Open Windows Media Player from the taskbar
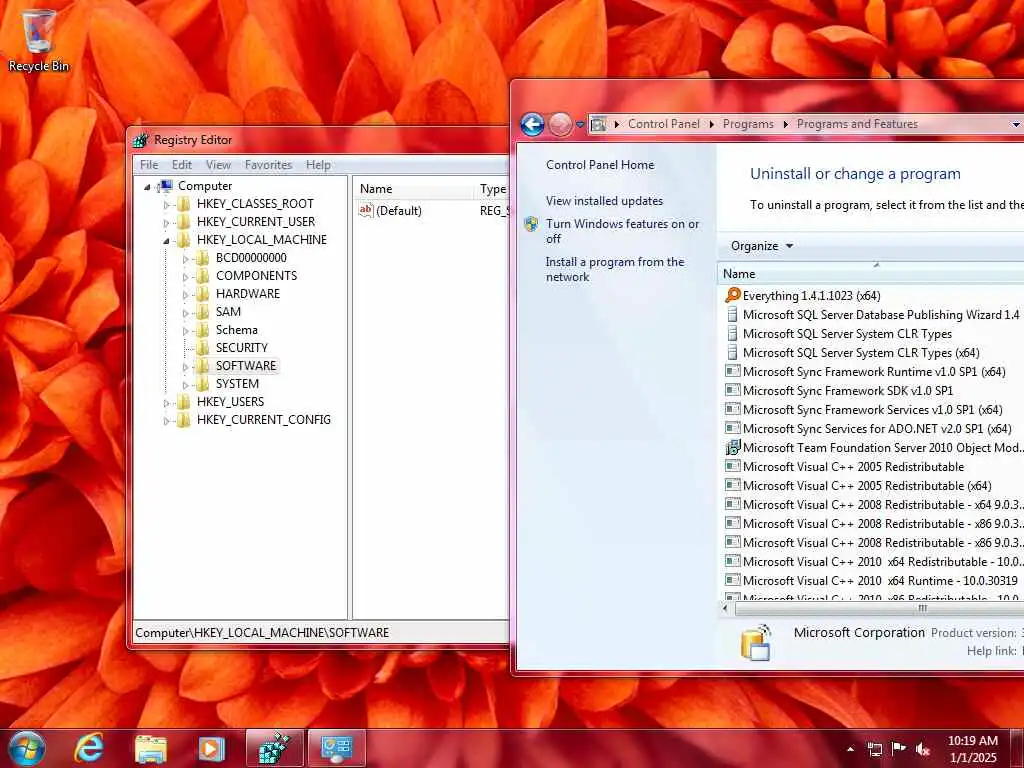 212,748
